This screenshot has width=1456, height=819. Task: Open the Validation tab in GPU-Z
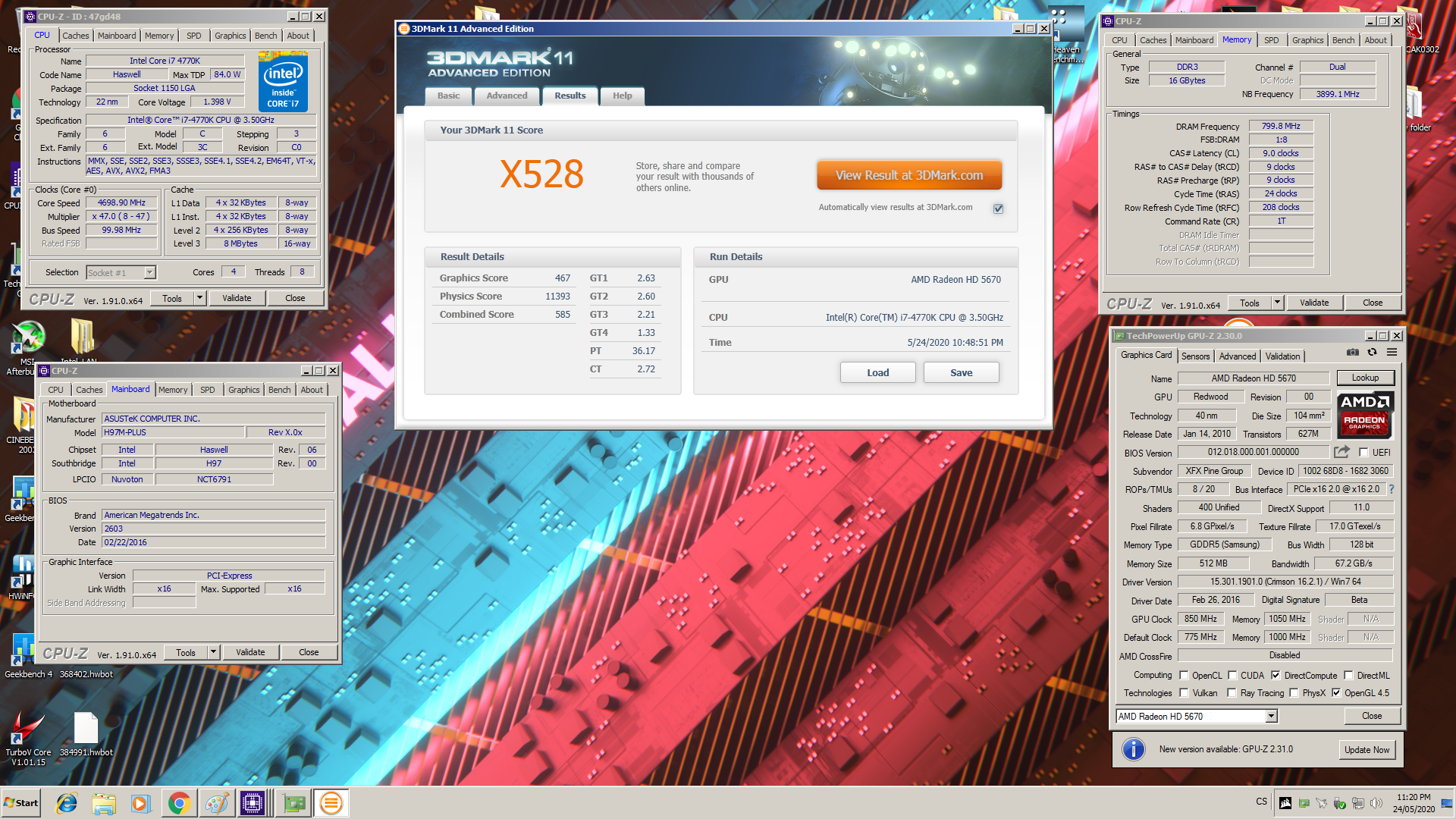(x=1283, y=356)
